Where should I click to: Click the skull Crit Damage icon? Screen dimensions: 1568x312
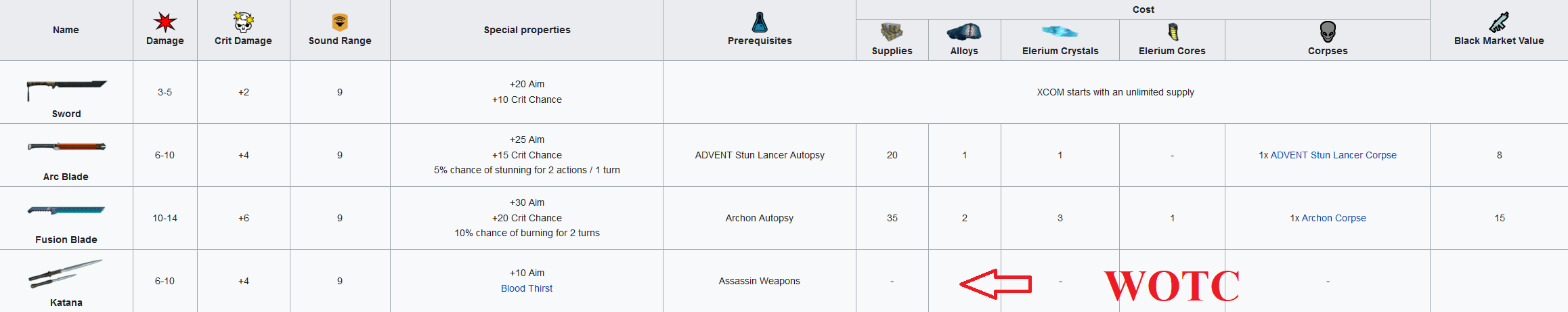click(x=243, y=22)
